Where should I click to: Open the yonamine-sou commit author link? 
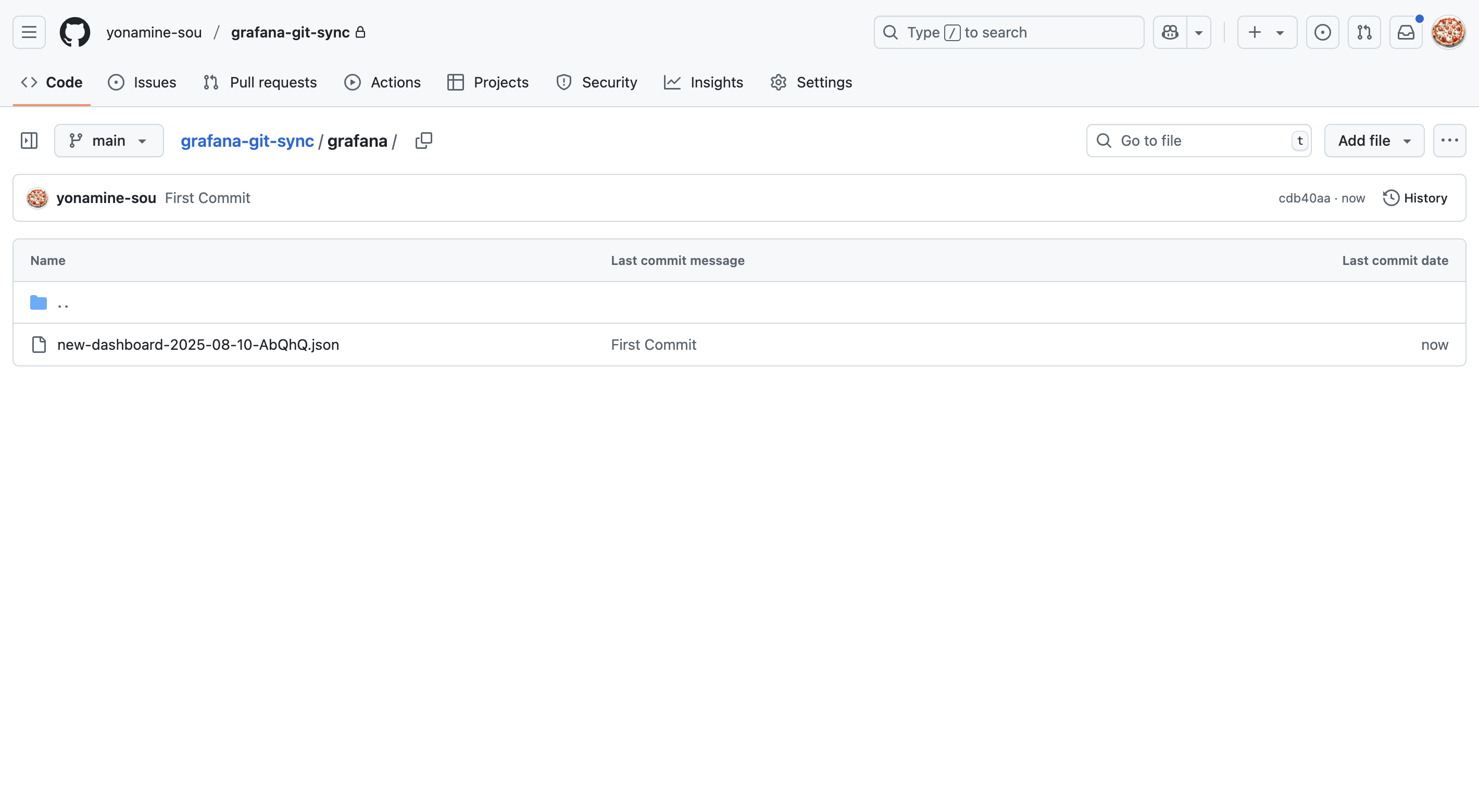(106, 198)
